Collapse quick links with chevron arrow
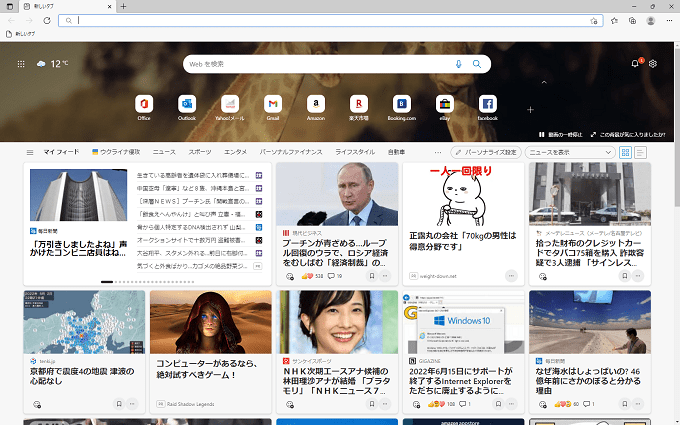 click(544, 82)
